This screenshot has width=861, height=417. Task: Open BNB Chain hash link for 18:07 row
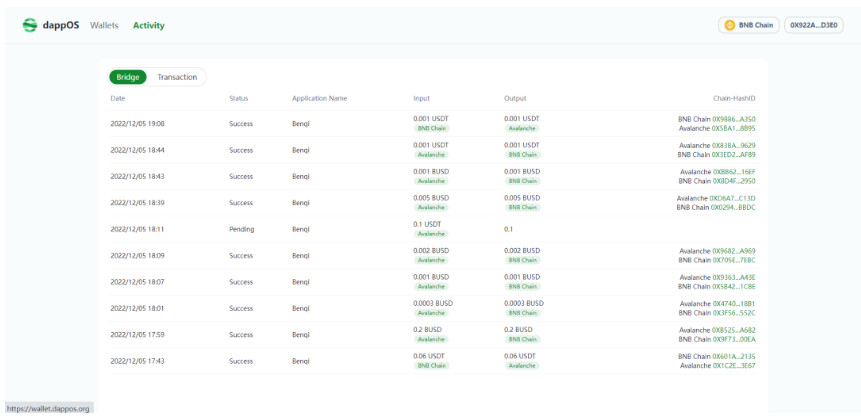point(734,286)
